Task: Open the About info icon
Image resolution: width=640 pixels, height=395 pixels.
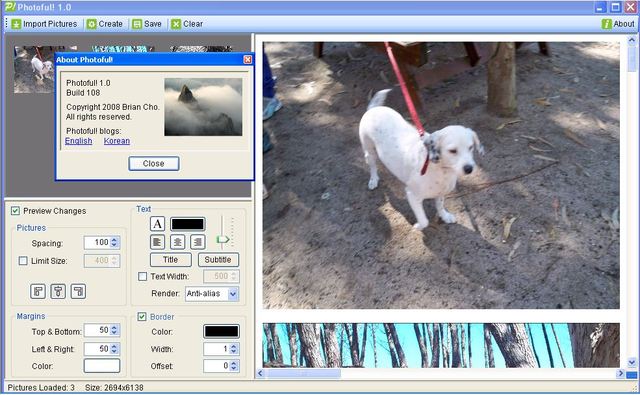Action: point(607,24)
